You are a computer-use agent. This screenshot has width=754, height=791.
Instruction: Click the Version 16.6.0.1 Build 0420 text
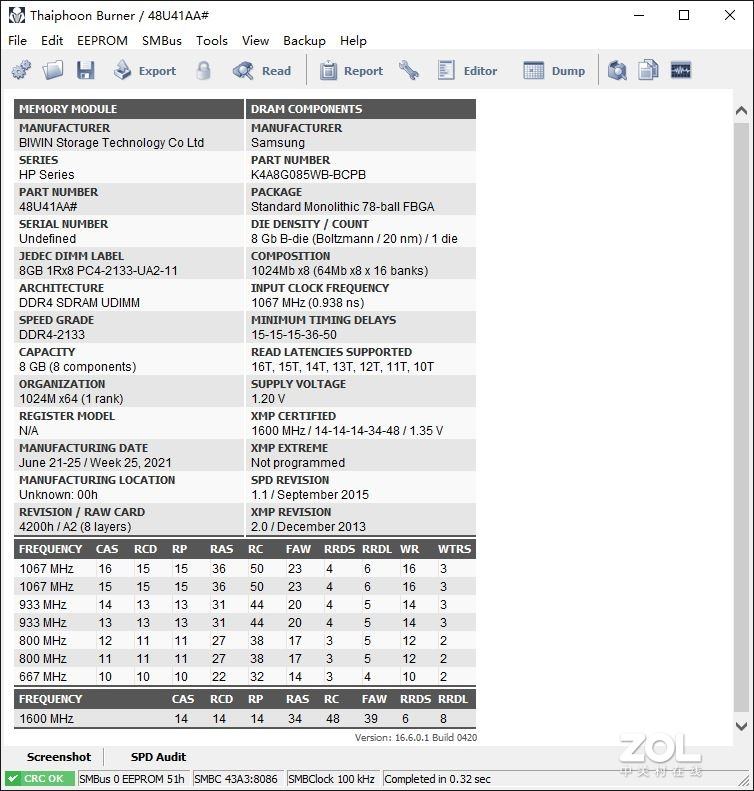click(416, 738)
